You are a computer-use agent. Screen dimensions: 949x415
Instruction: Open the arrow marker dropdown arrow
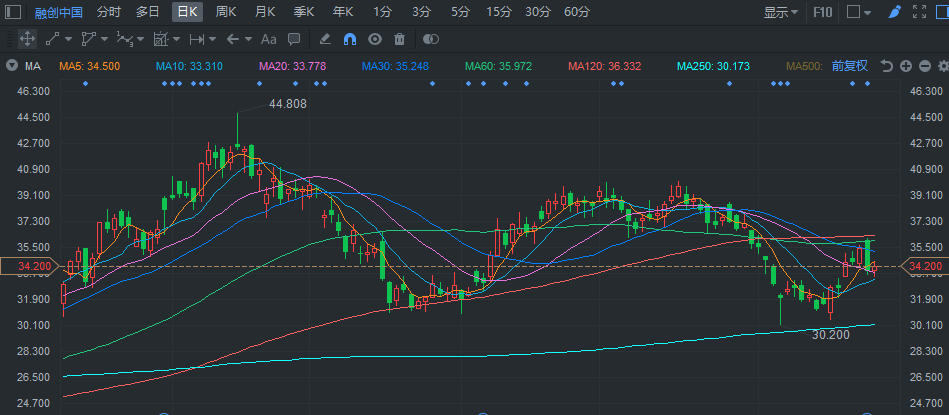[x=248, y=39]
